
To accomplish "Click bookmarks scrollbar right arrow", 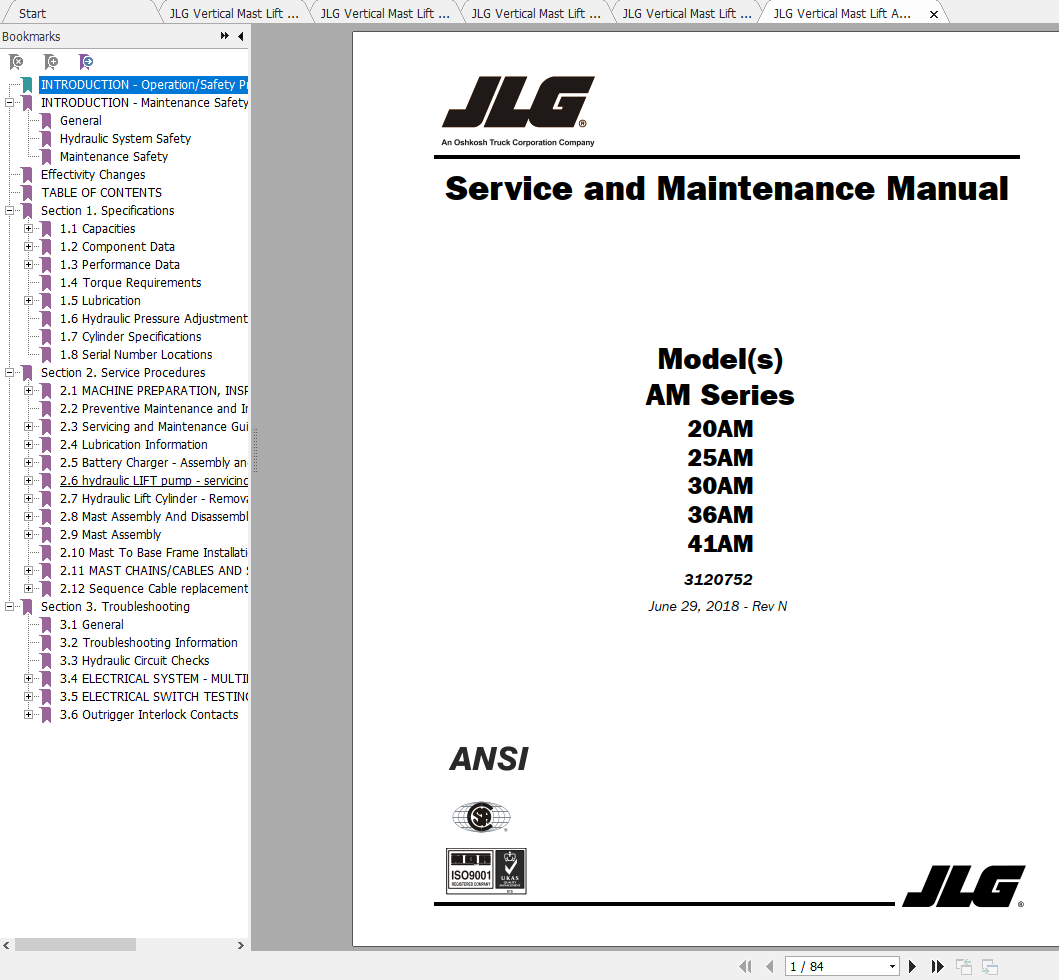I will pos(241,946).
